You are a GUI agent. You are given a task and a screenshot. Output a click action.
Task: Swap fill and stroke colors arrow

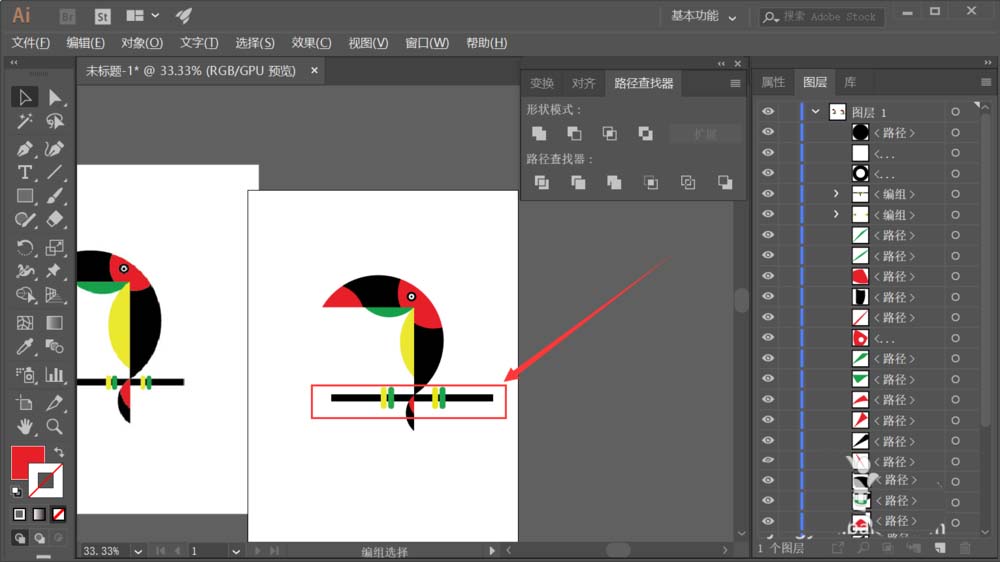point(59,452)
